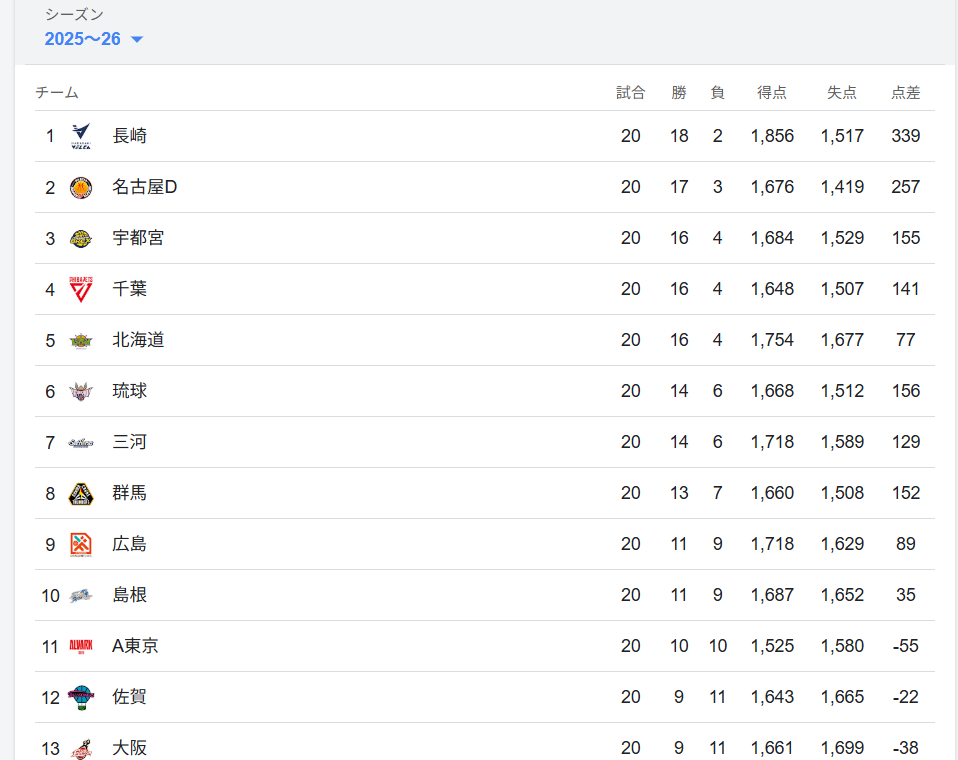This screenshot has height=760, width=958.
Task: Click the 勝 column header
Action: (679, 92)
